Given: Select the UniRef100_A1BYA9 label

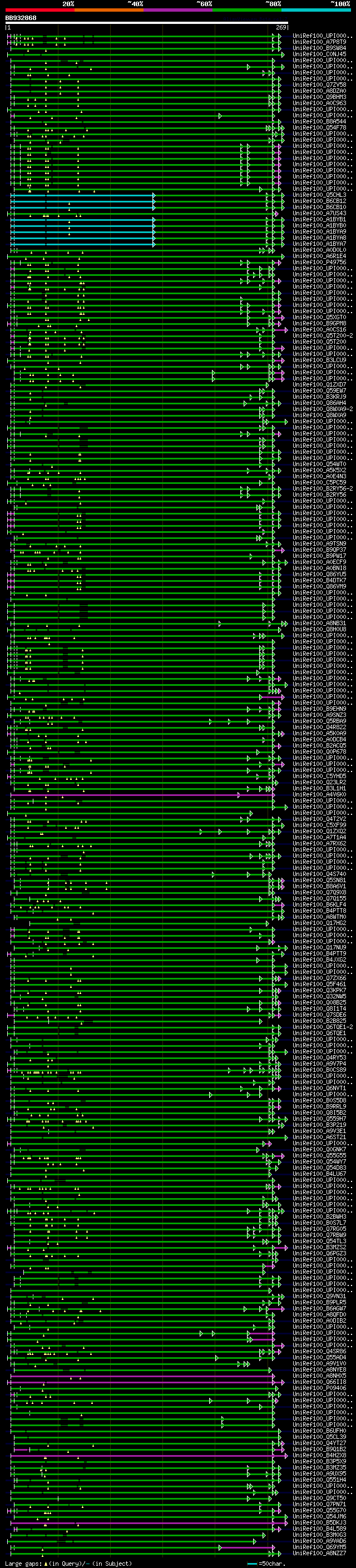Looking at the screenshot, I should click(x=319, y=231).
